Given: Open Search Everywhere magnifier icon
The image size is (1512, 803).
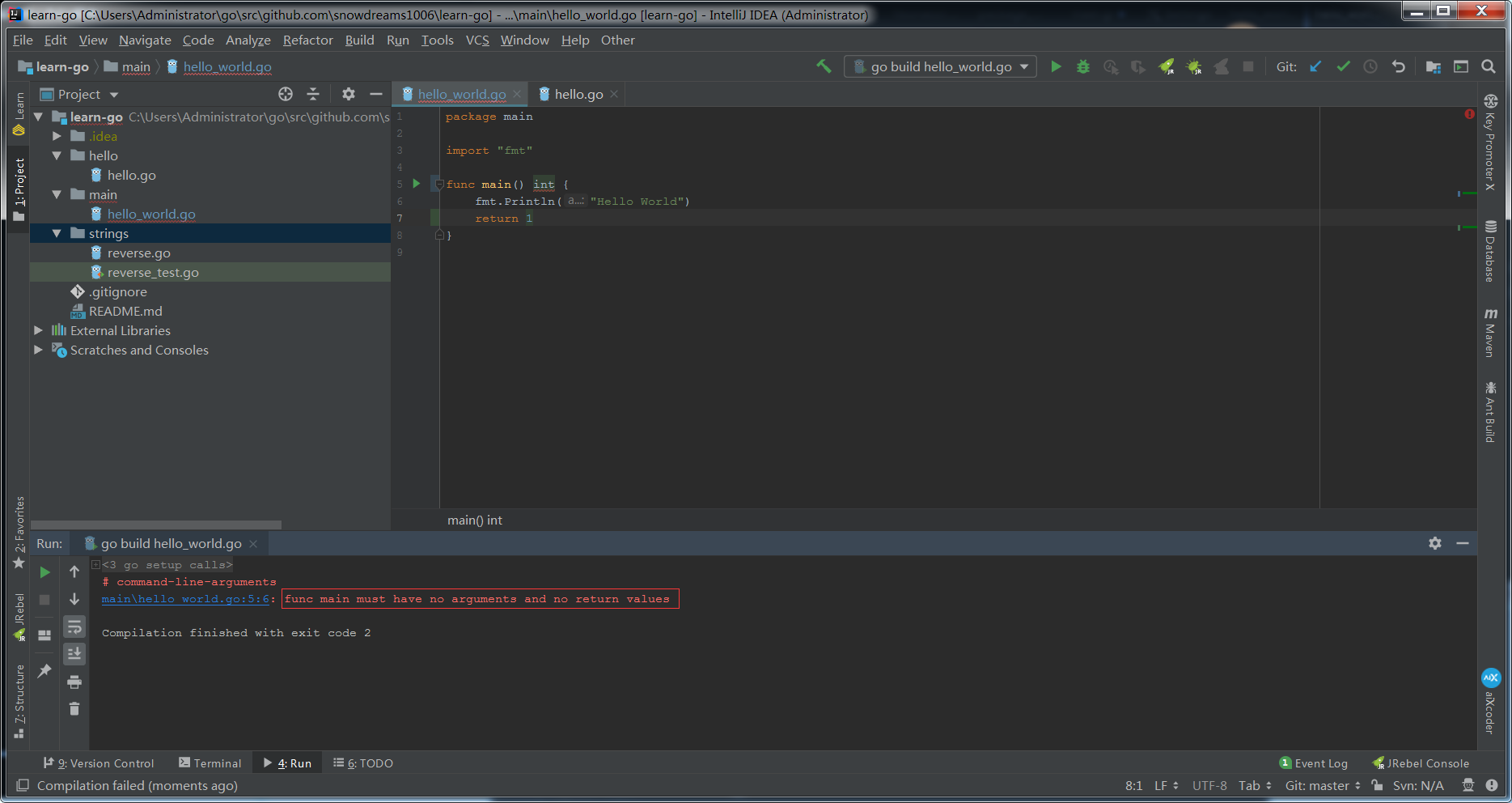Looking at the screenshot, I should [x=1488, y=66].
